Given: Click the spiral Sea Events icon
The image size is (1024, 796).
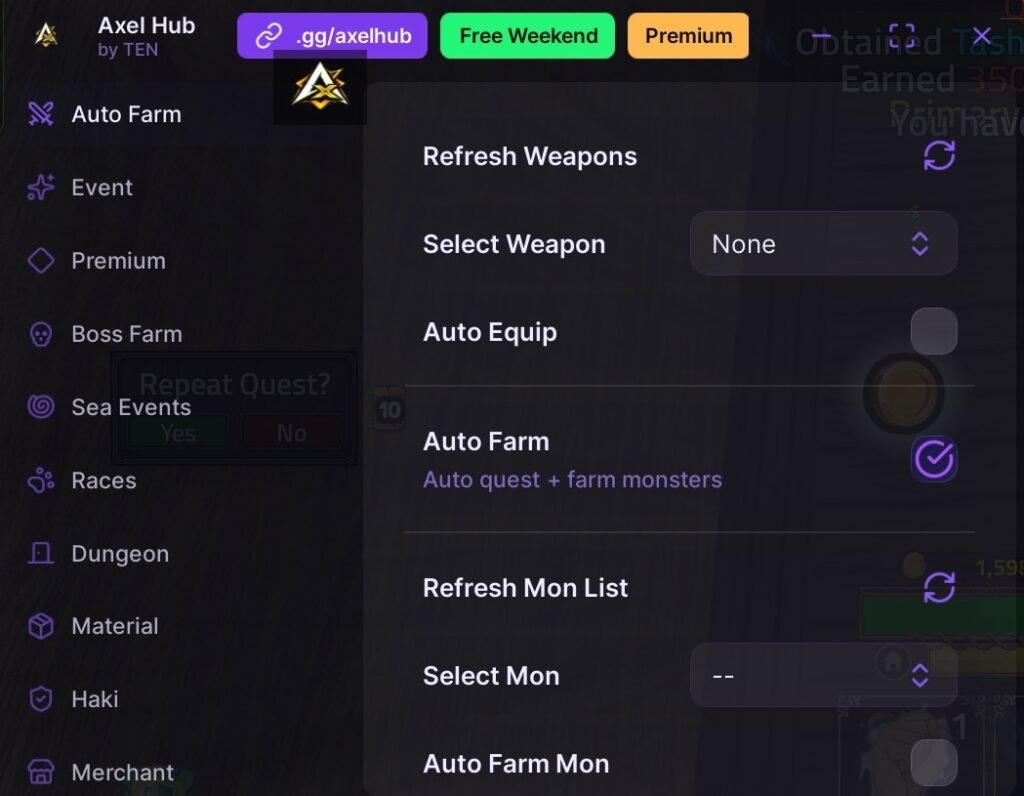Looking at the screenshot, I should pyautogui.click(x=41, y=407).
